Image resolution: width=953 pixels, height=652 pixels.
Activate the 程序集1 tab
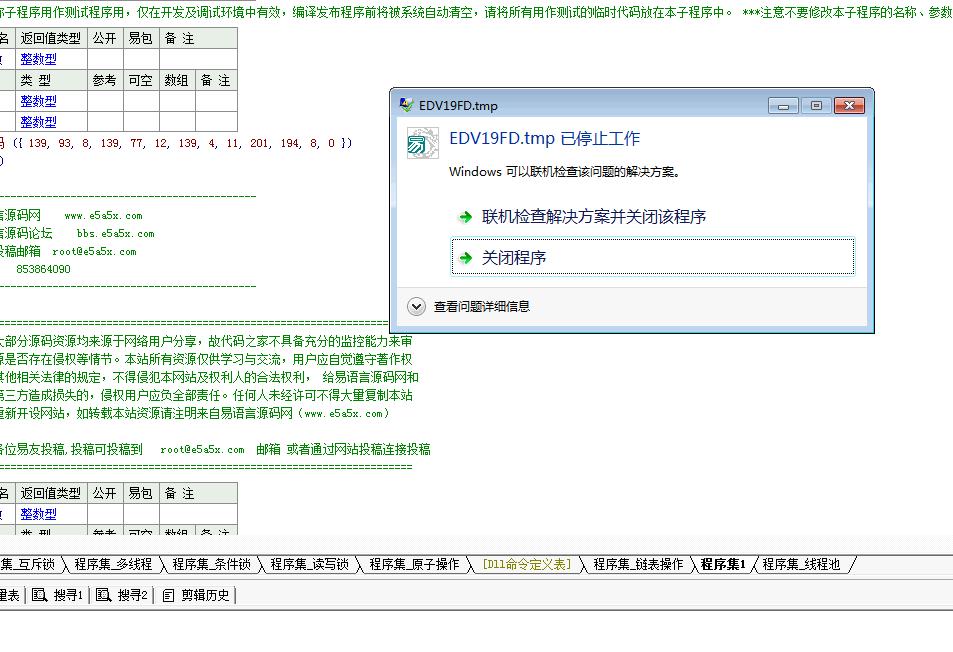(723, 564)
